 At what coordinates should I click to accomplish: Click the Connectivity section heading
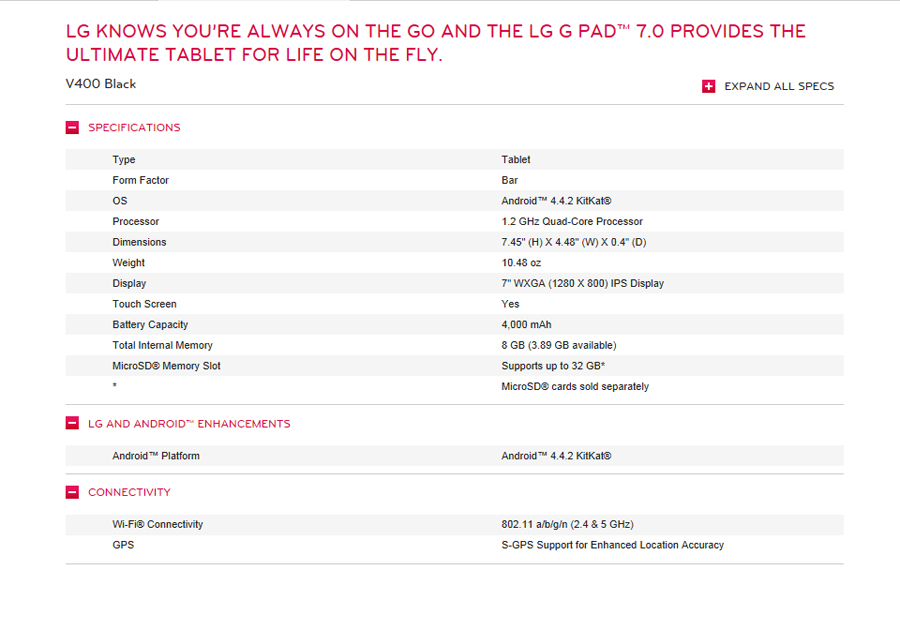[129, 492]
